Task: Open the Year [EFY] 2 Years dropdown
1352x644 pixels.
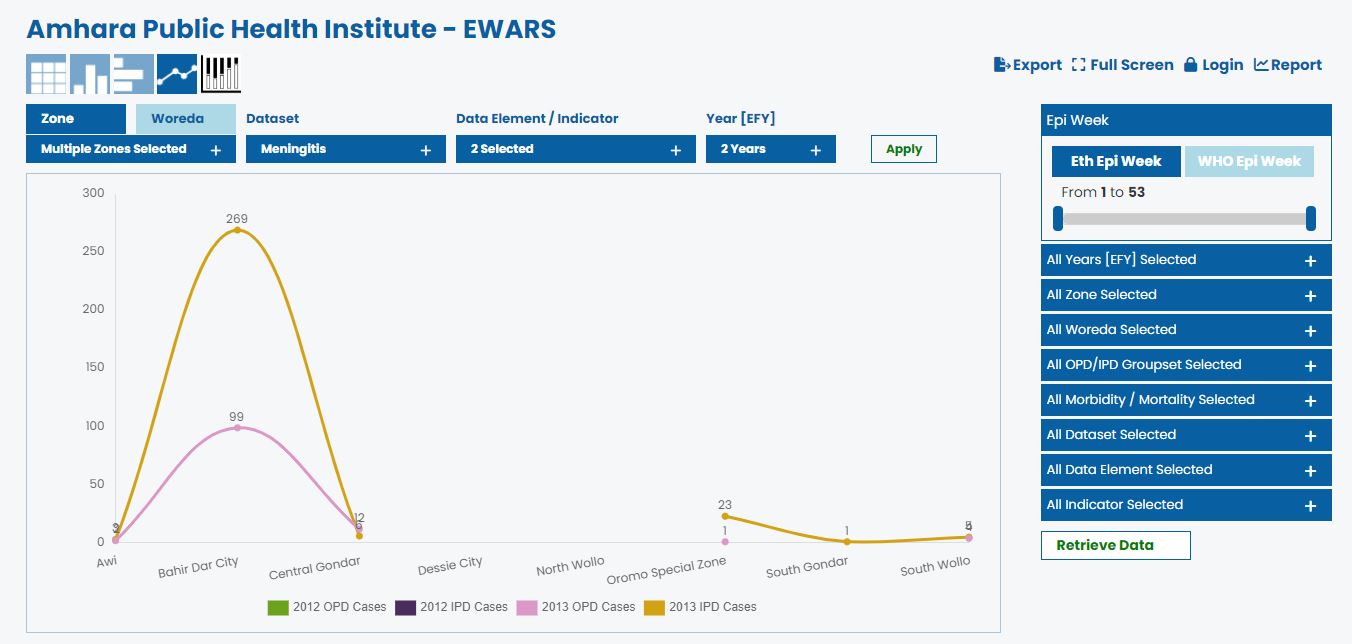Action: (x=770, y=149)
